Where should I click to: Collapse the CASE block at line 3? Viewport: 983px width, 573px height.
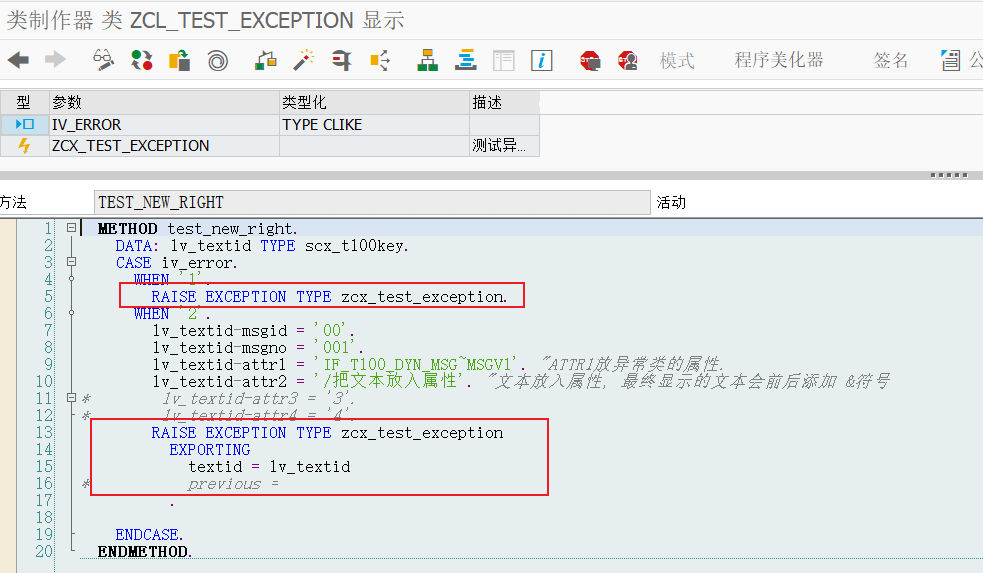(x=71, y=261)
